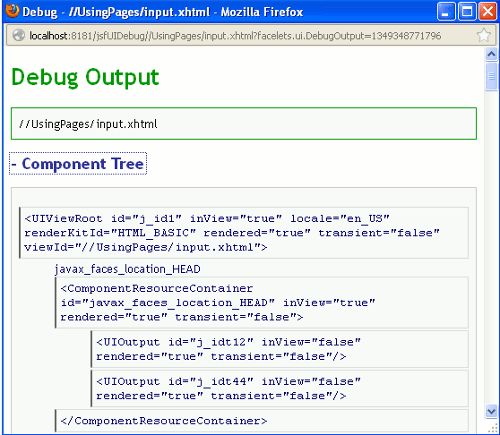Click the vertical scrollbar thumb

coord(491,76)
